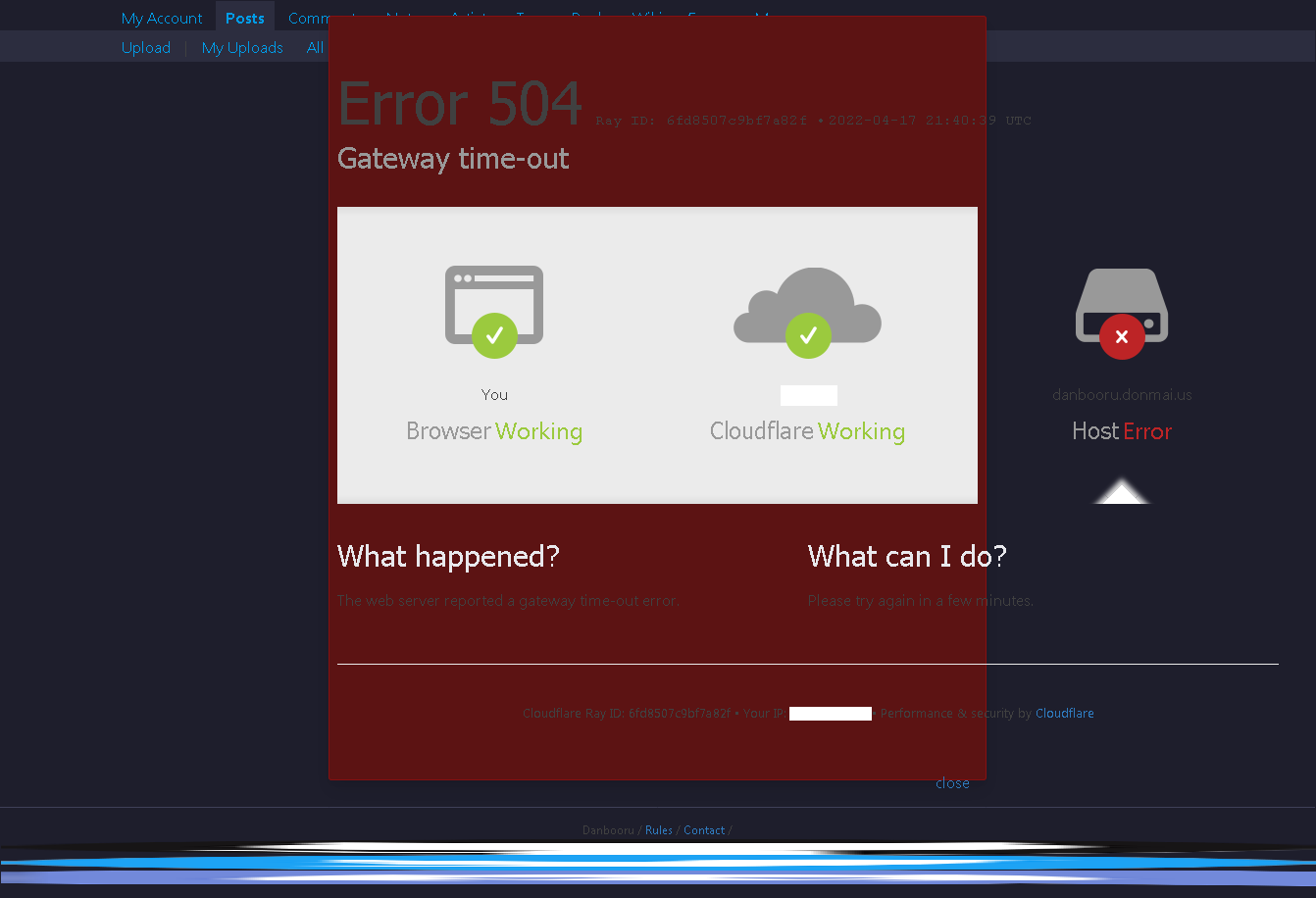Open the My Account menu item
This screenshot has height=898, width=1316.
click(x=162, y=19)
